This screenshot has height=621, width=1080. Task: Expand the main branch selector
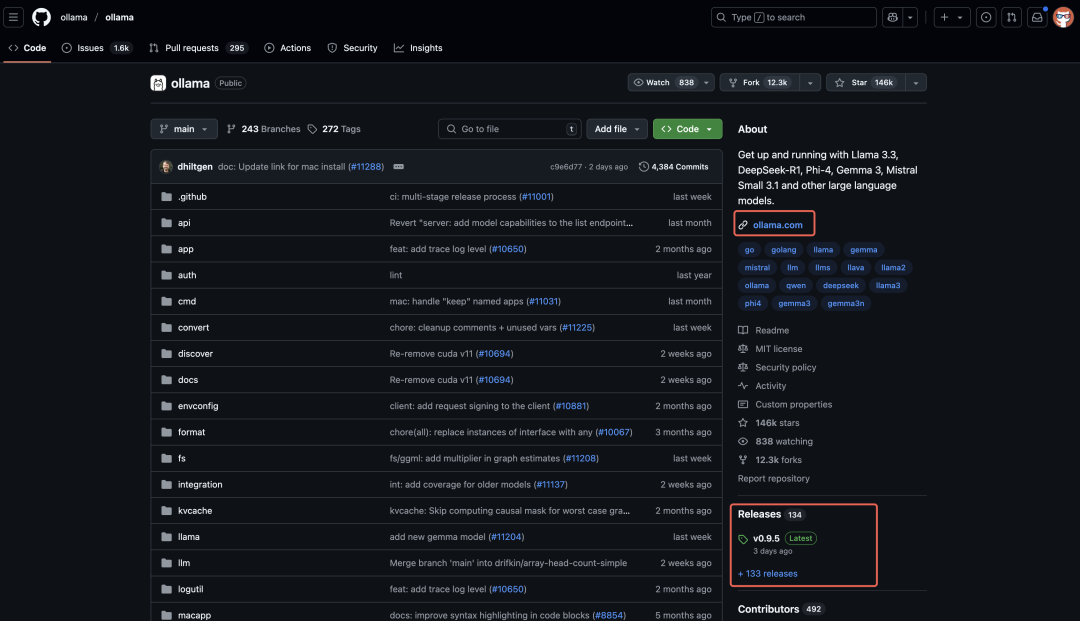pyautogui.click(x=184, y=129)
